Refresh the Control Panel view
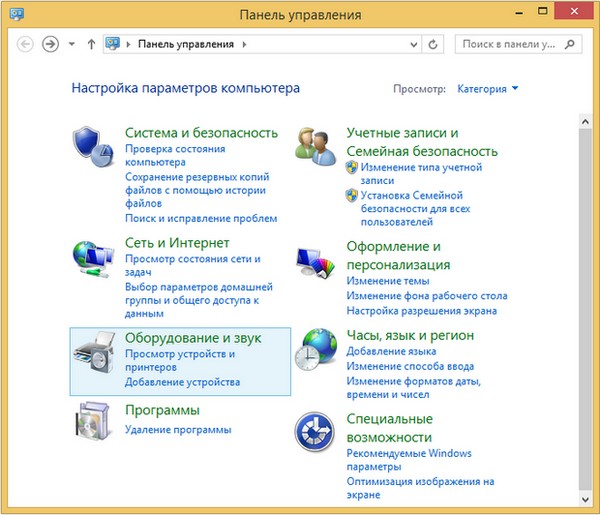 [x=433, y=44]
